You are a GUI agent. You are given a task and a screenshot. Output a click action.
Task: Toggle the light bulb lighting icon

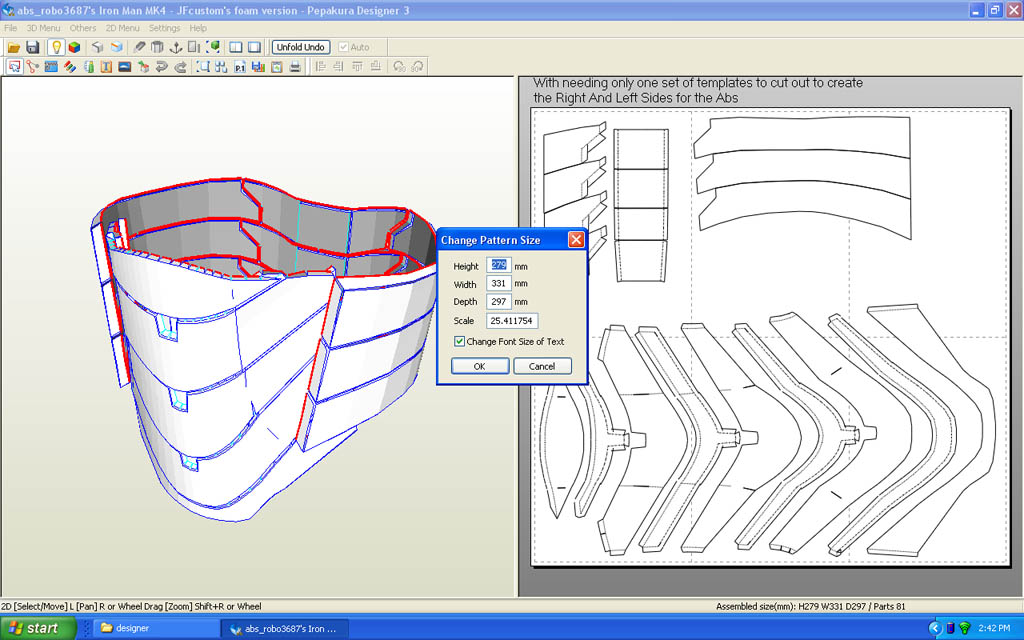click(x=56, y=47)
